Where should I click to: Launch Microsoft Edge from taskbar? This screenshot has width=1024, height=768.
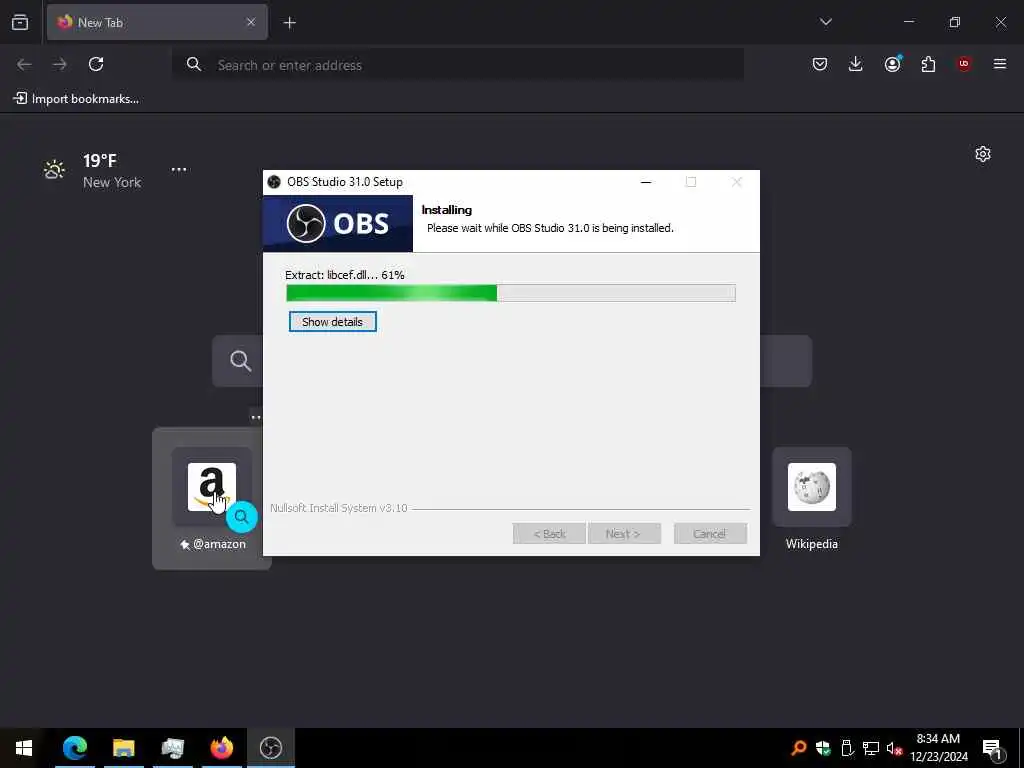point(74,748)
